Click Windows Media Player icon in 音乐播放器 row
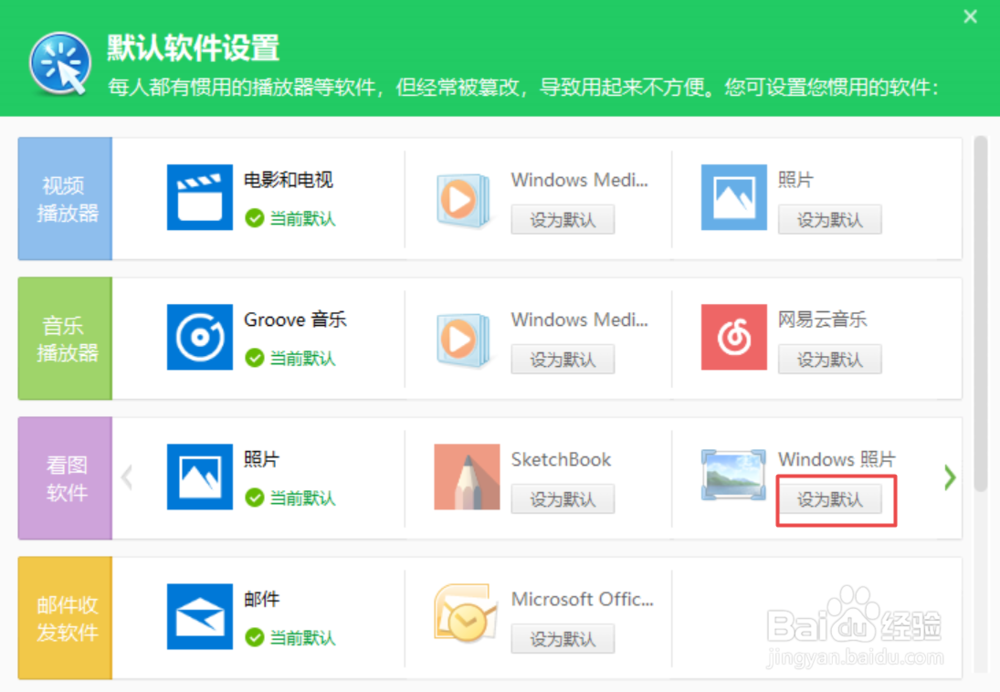The width and height of the screenshot is (1000, 692). click(x=464, y=339)
